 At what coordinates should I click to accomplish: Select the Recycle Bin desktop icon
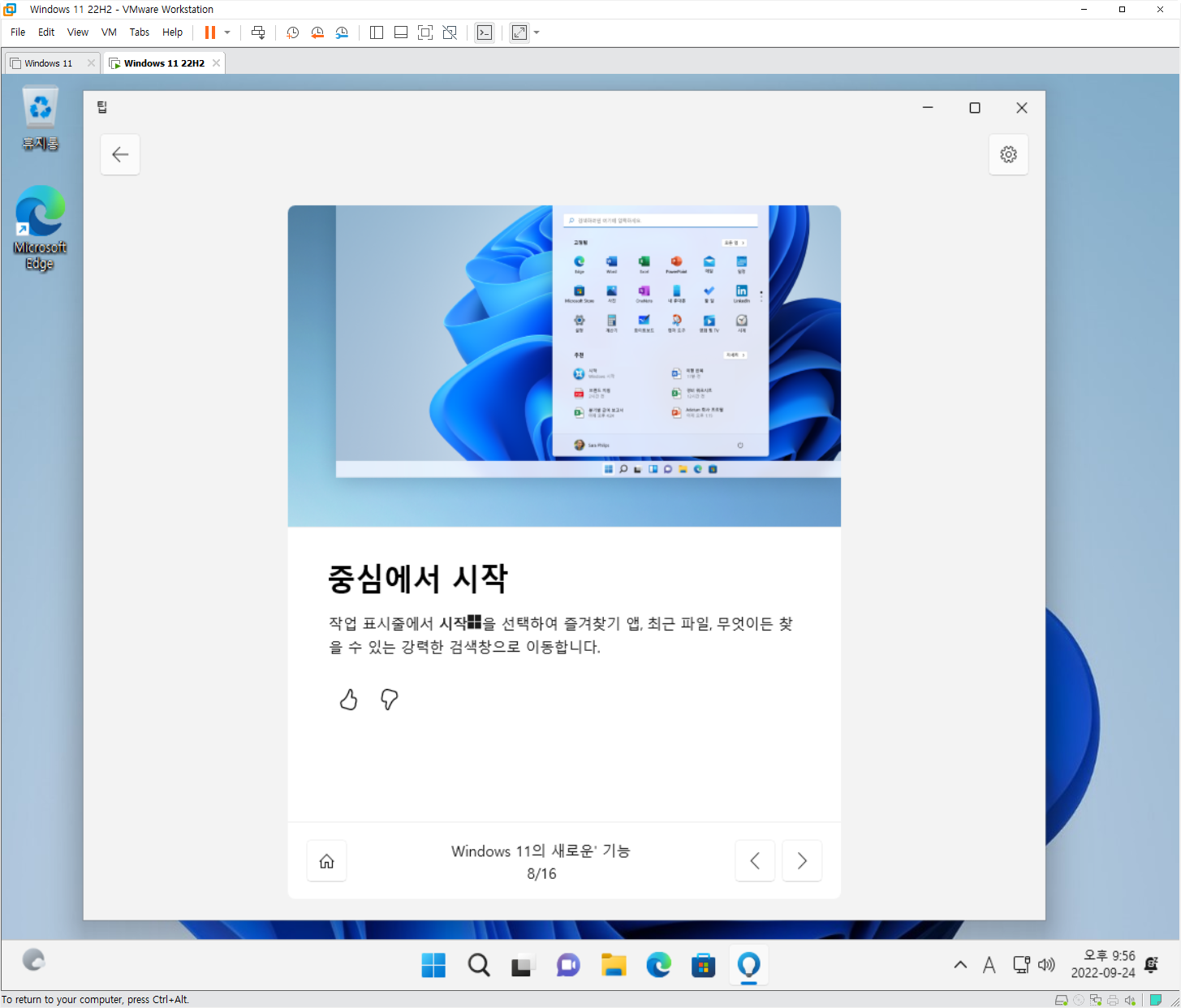click(40, 119)
